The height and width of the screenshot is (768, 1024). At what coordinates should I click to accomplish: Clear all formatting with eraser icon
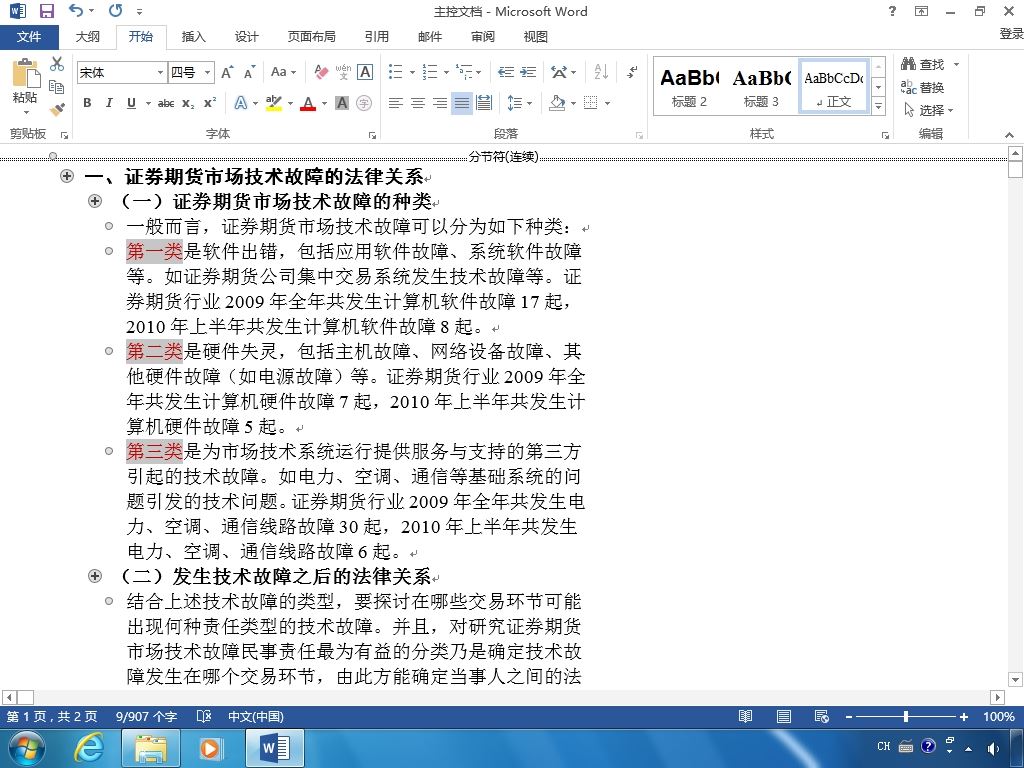tap(321, 72)
